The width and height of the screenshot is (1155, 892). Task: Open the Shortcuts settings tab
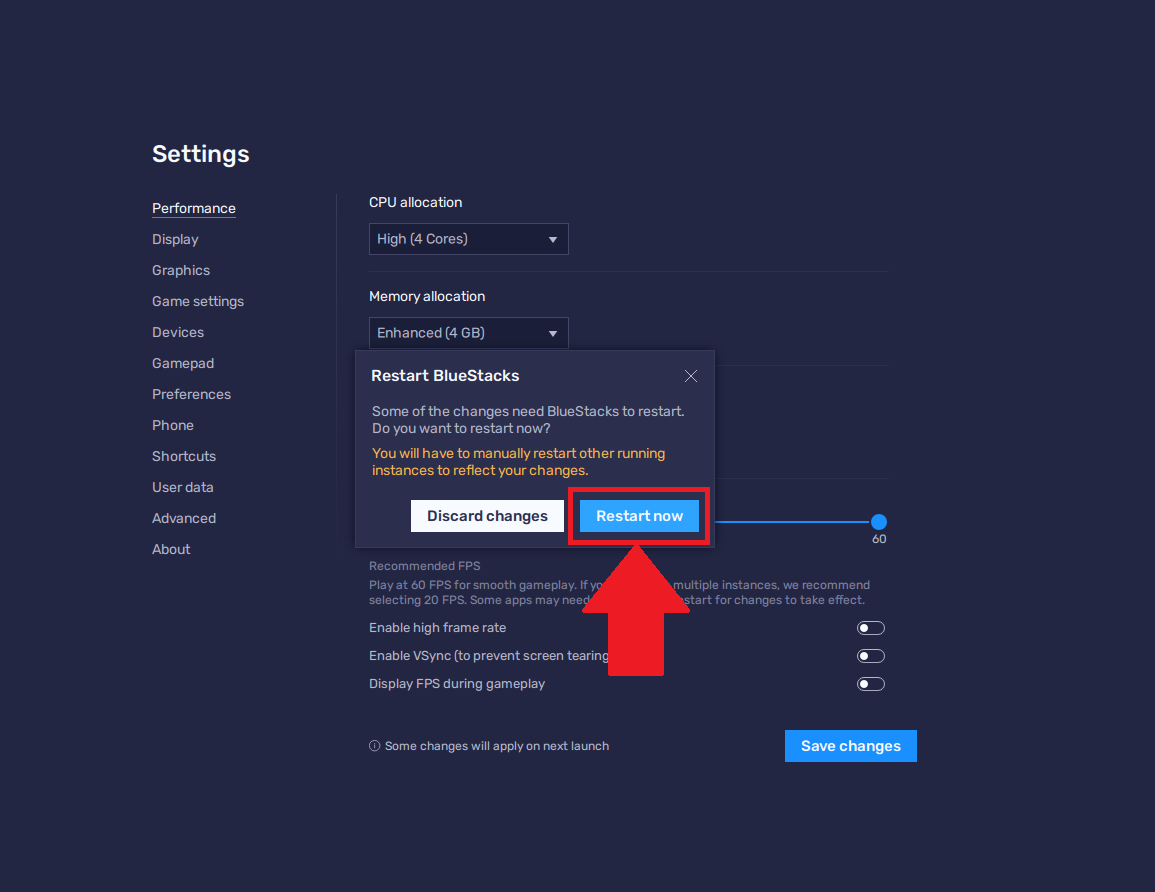coord(184,456)
